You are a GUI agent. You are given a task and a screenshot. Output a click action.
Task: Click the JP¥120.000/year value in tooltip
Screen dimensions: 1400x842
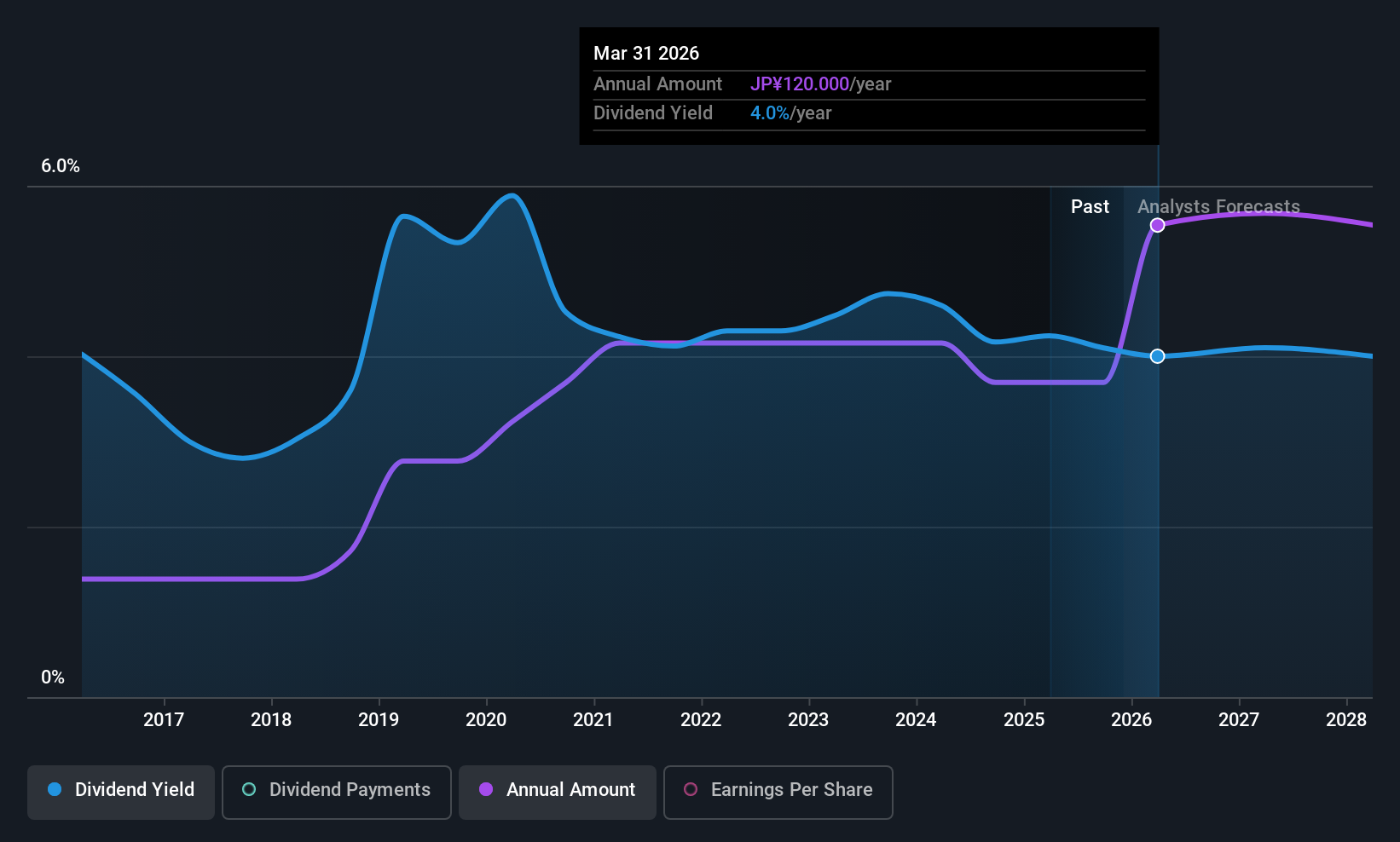tap(820, 84)
